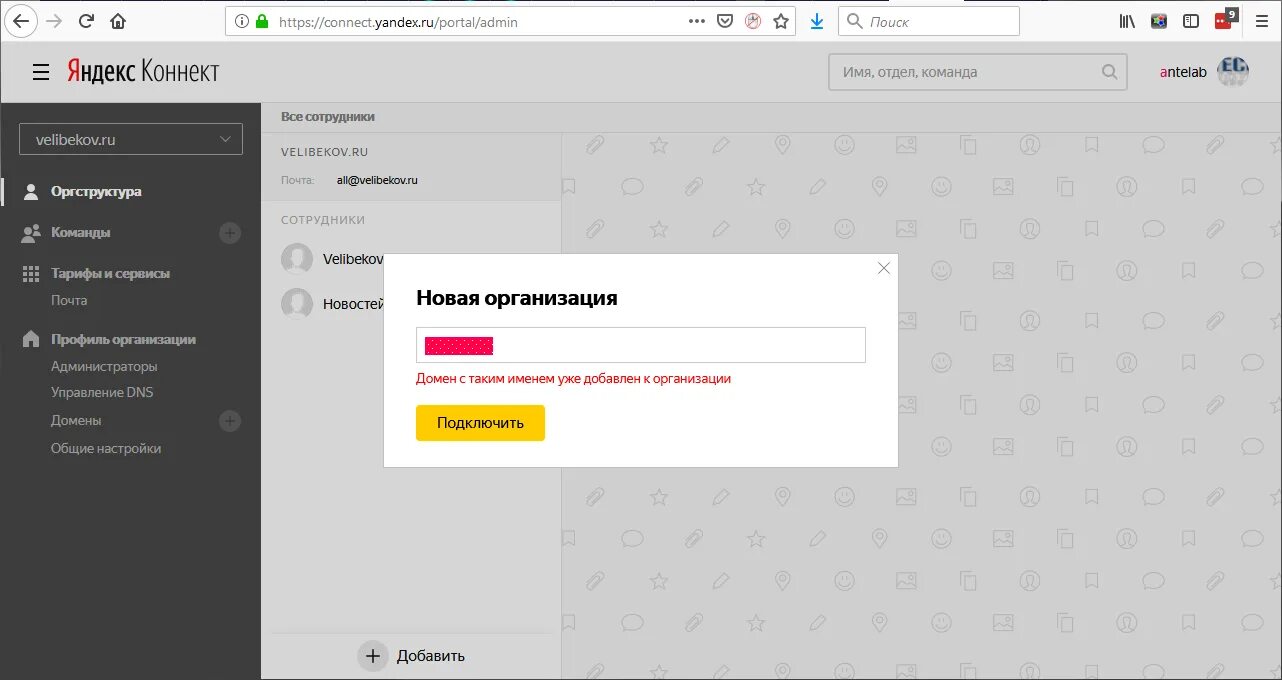The height and width of the screenshot is (680, 1282).
Task: Click the Добавить button at bottom
Action: (x=412, y=656)
